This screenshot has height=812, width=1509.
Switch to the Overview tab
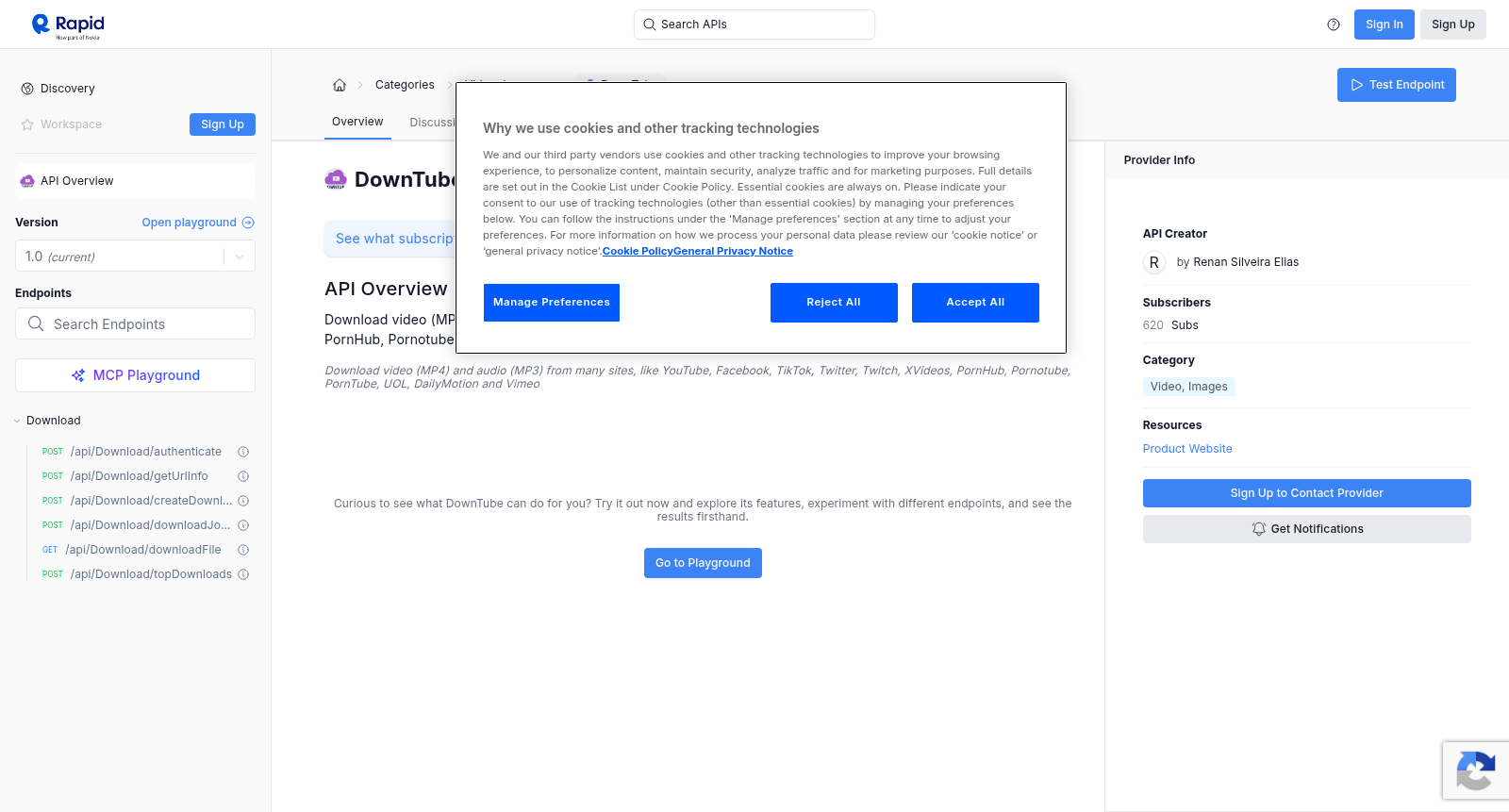click(357, 122)
